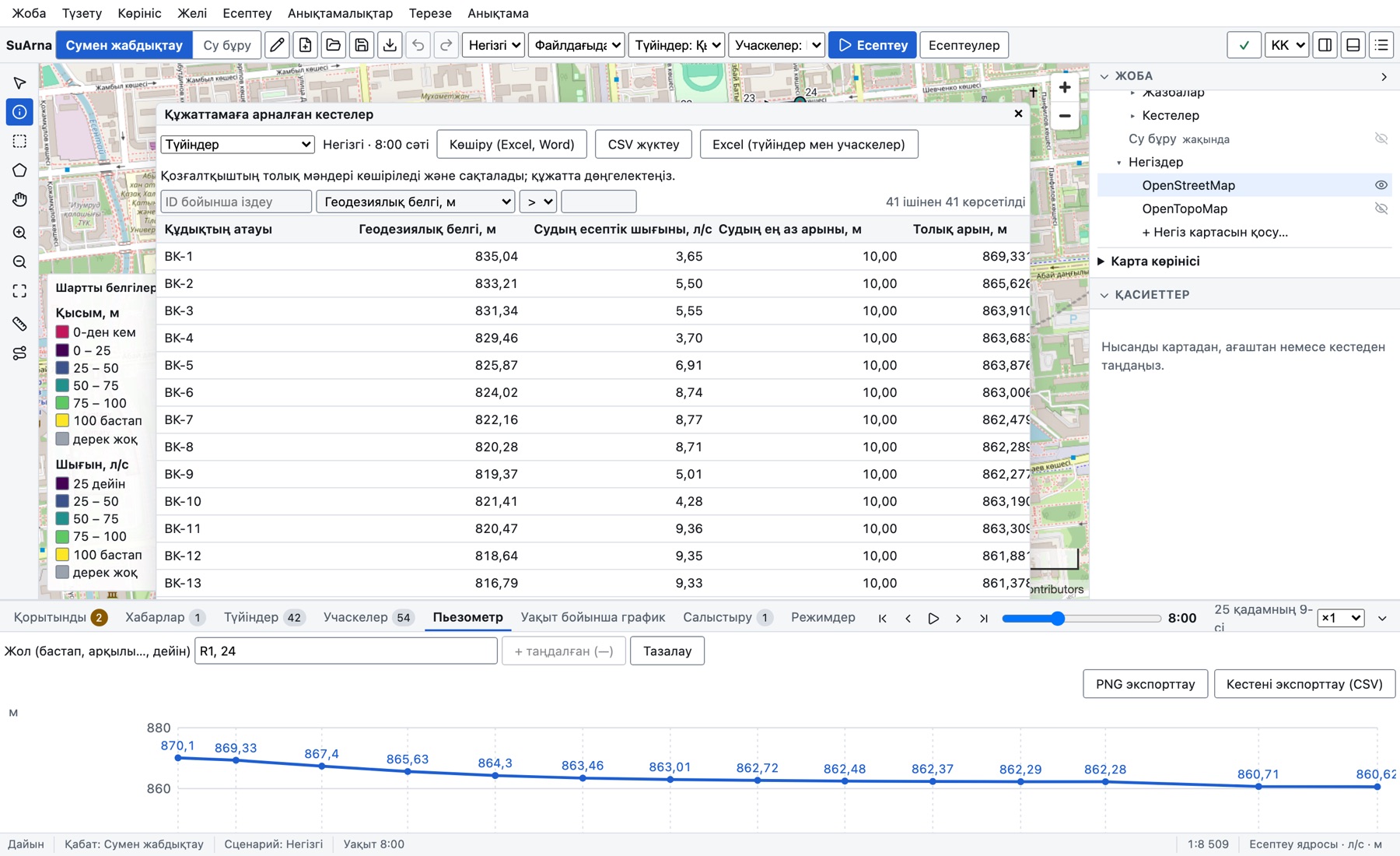Click the CSV жүктеу button
The height and width of the screenshot is (856, 1400).
pyautogui.click(x=643, y=144)
